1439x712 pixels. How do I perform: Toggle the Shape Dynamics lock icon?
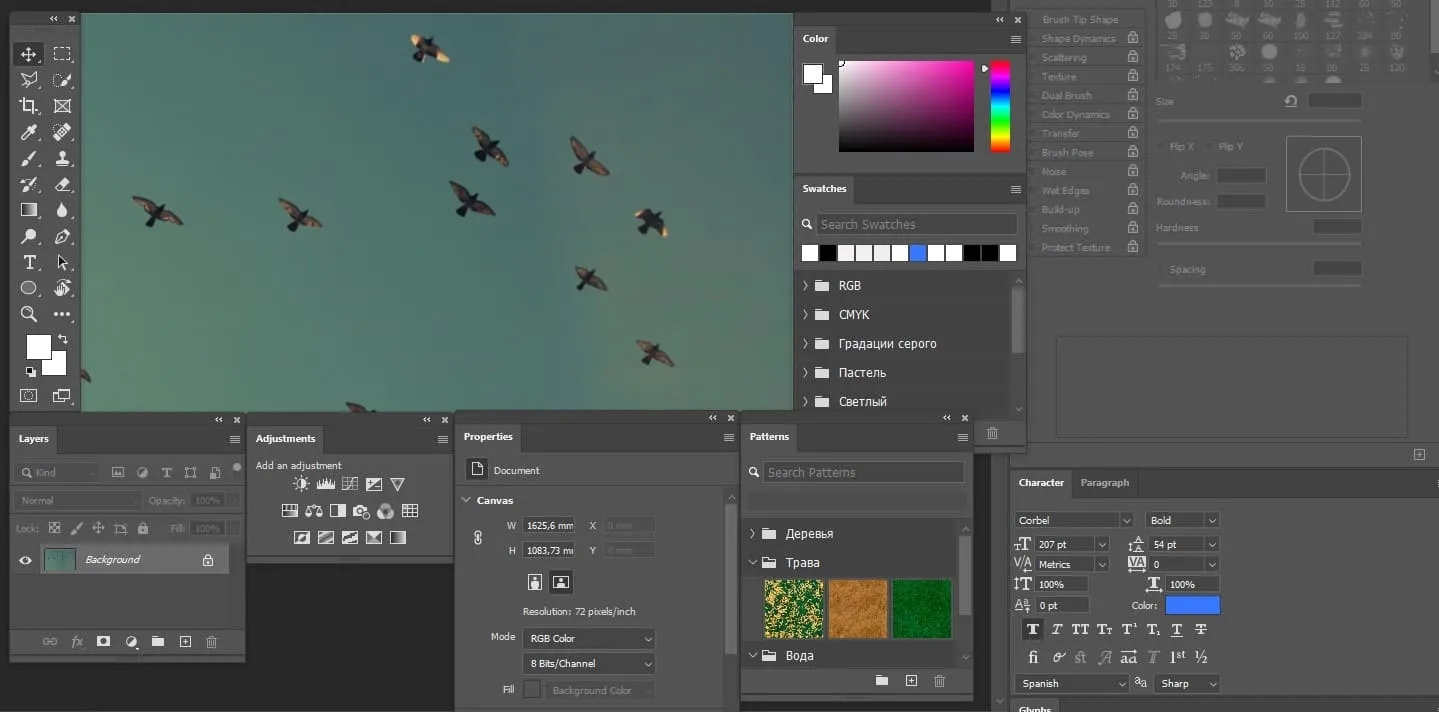tap(1131, 38)
